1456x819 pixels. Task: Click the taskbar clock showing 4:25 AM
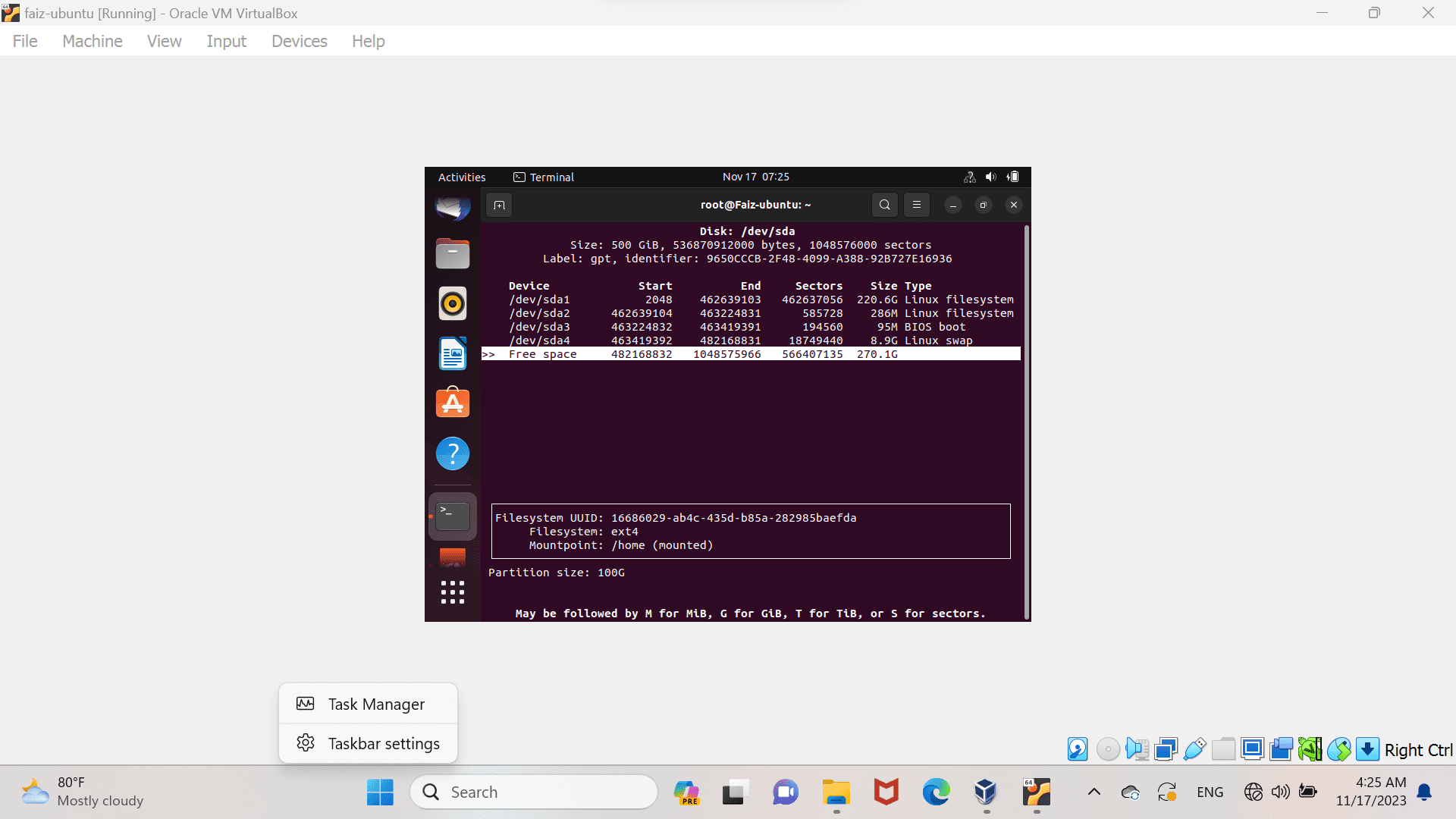pos(1371,792)
